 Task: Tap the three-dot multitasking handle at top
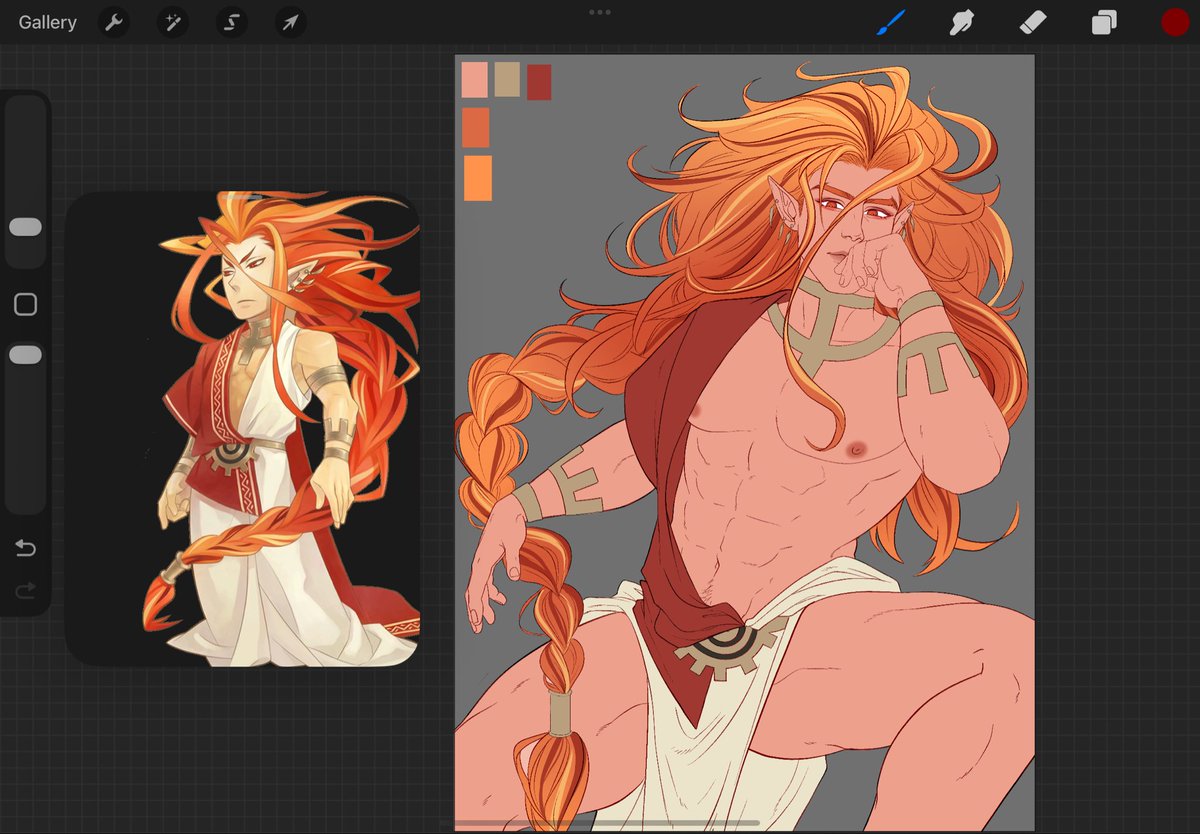click(x=600, y=12)
